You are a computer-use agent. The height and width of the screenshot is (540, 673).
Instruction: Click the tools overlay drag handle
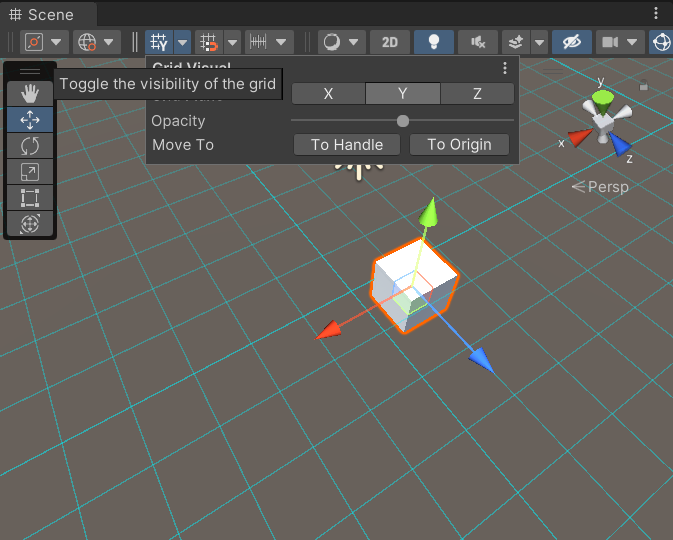[x=30, y=71]
